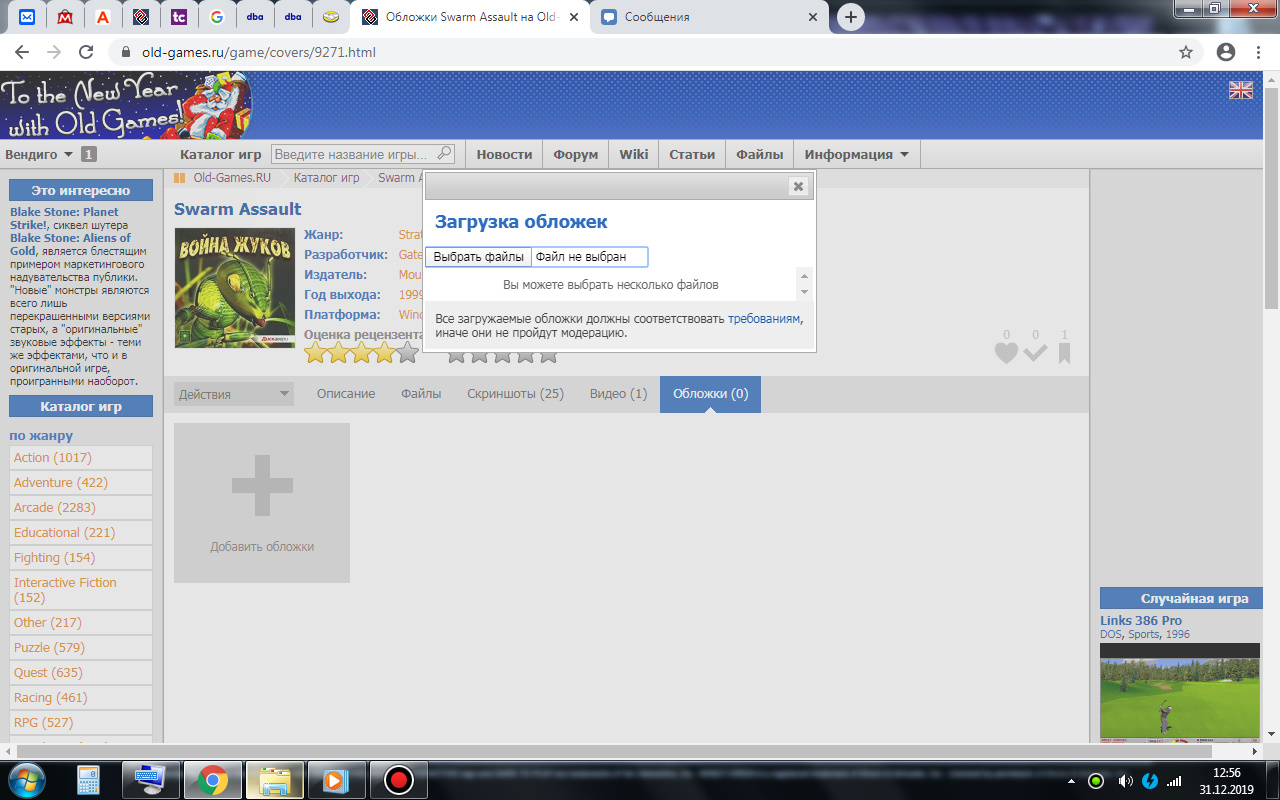Switch to the Сообщения browser tab
This screenshot has height=800, width=1280.
[x=710, y=17]
